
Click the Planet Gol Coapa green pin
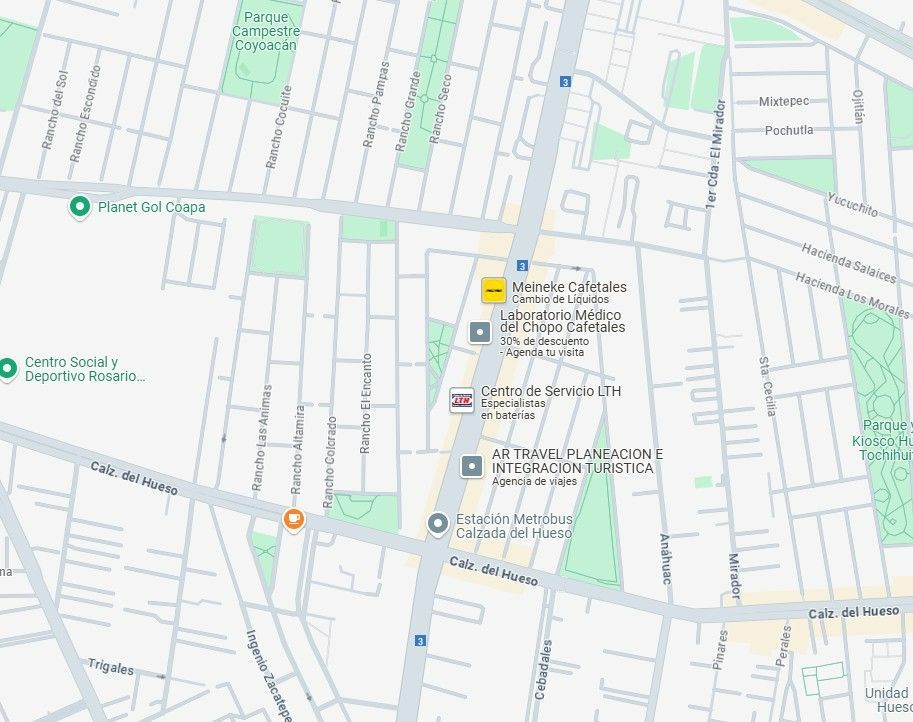pos(80,207)
